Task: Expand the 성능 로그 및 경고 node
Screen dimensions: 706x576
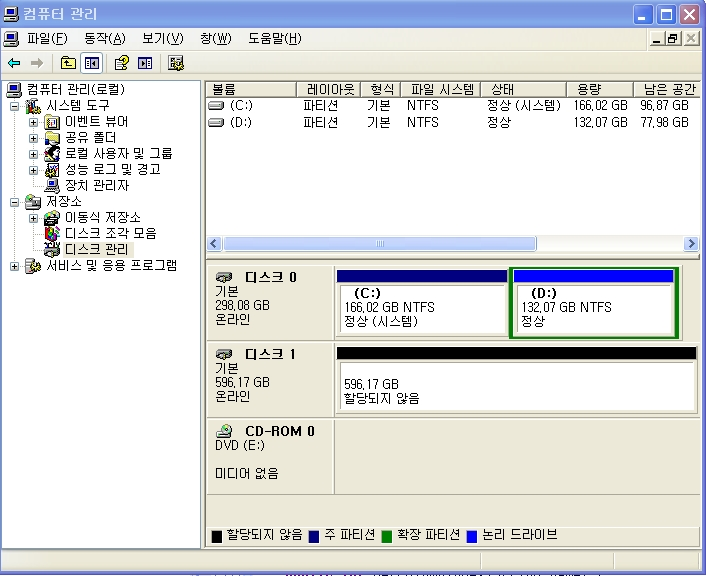Action: click(x=33, y=170)
